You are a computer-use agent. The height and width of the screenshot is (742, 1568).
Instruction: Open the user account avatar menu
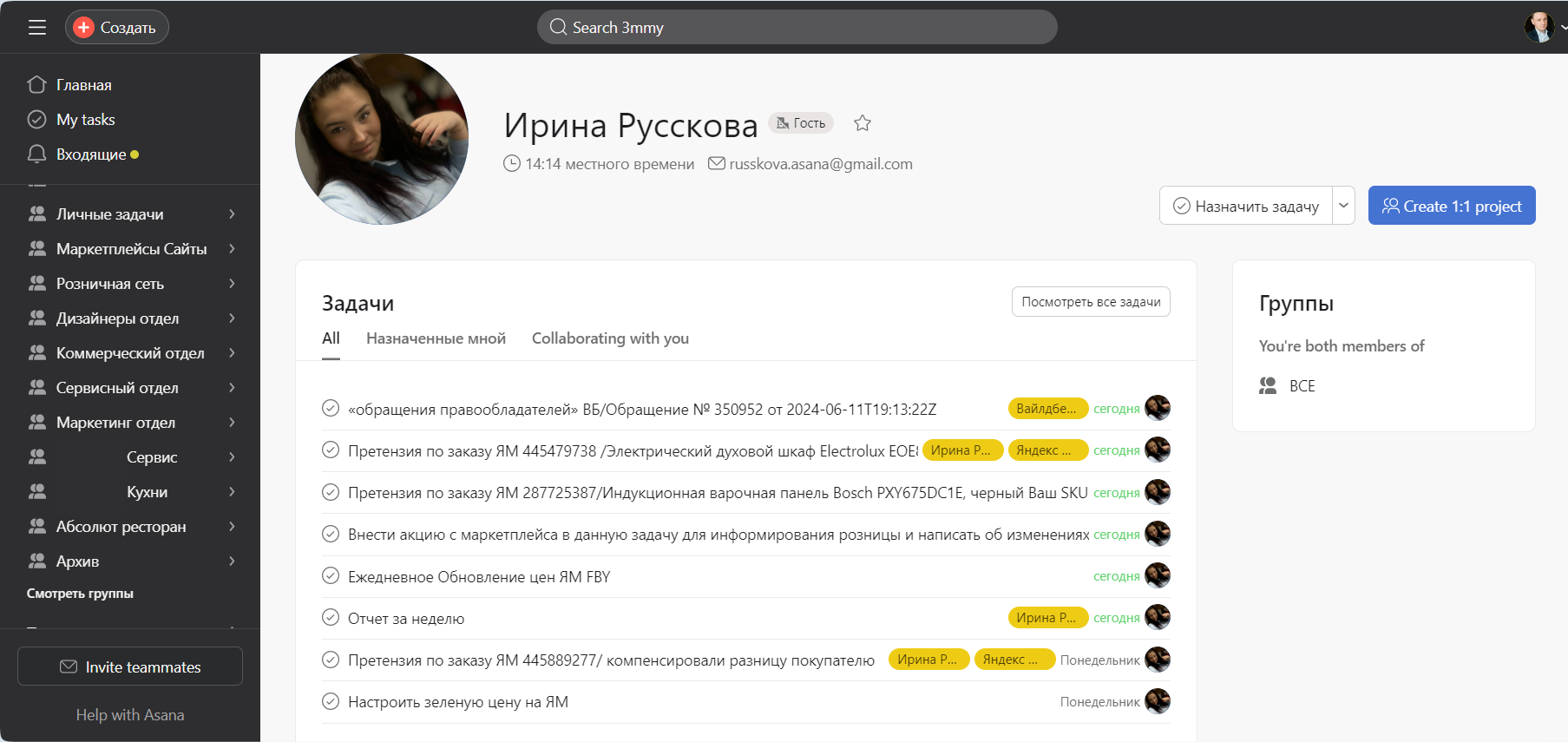1540,28
